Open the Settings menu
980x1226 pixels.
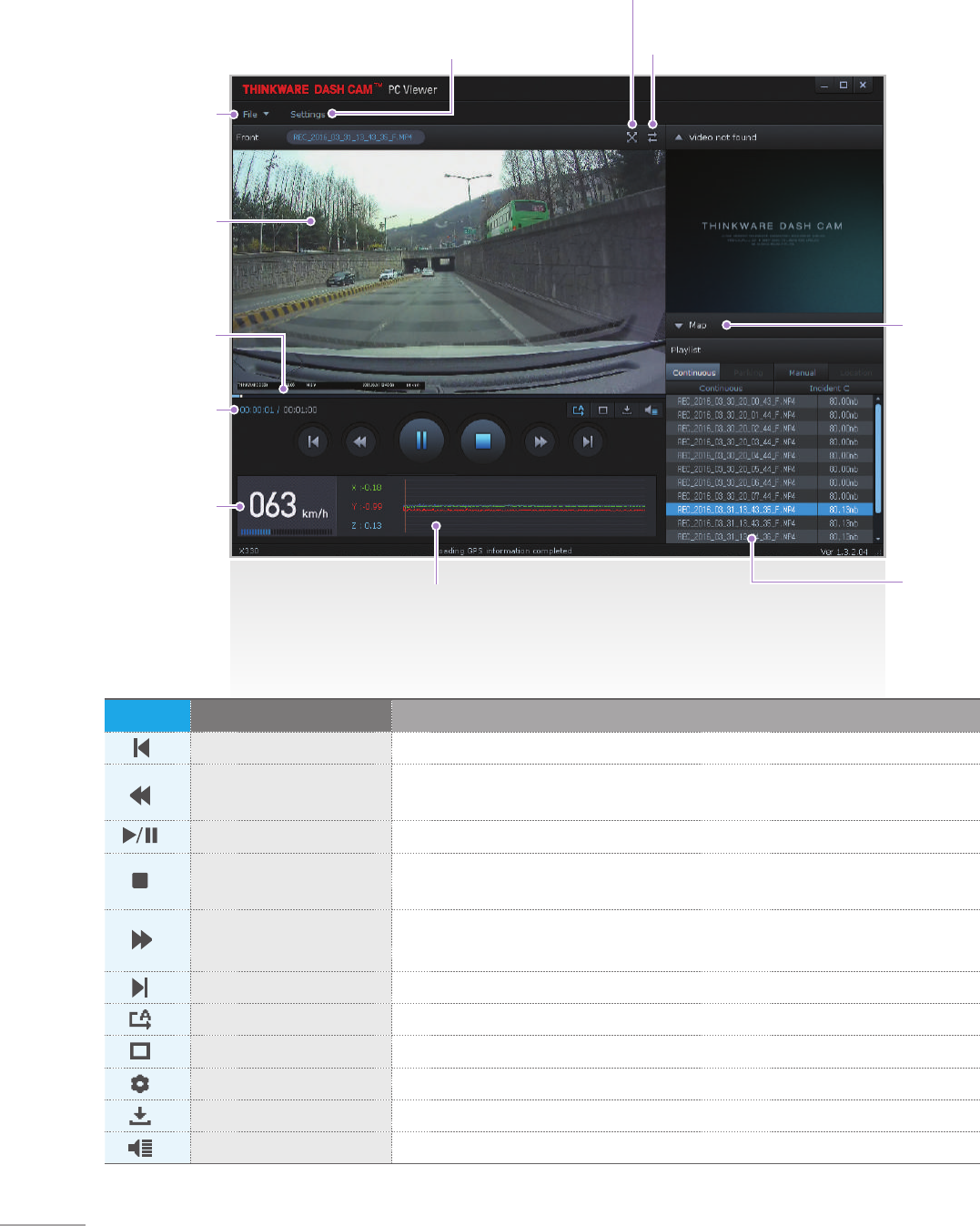[x=308, y=115]
